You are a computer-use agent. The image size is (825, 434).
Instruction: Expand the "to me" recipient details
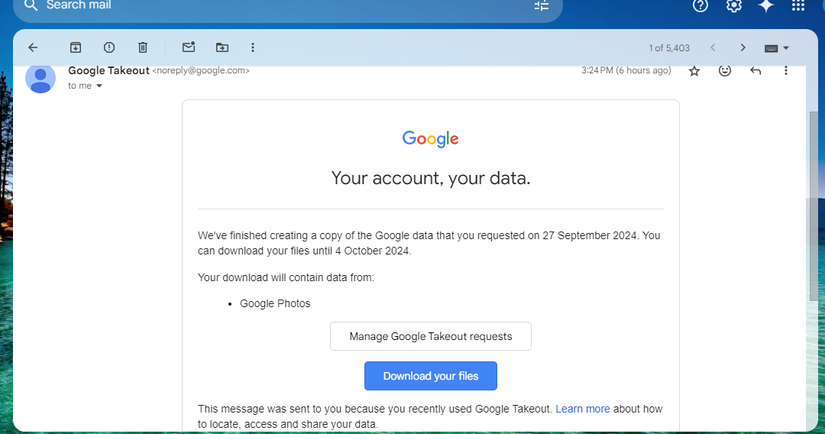99,86
